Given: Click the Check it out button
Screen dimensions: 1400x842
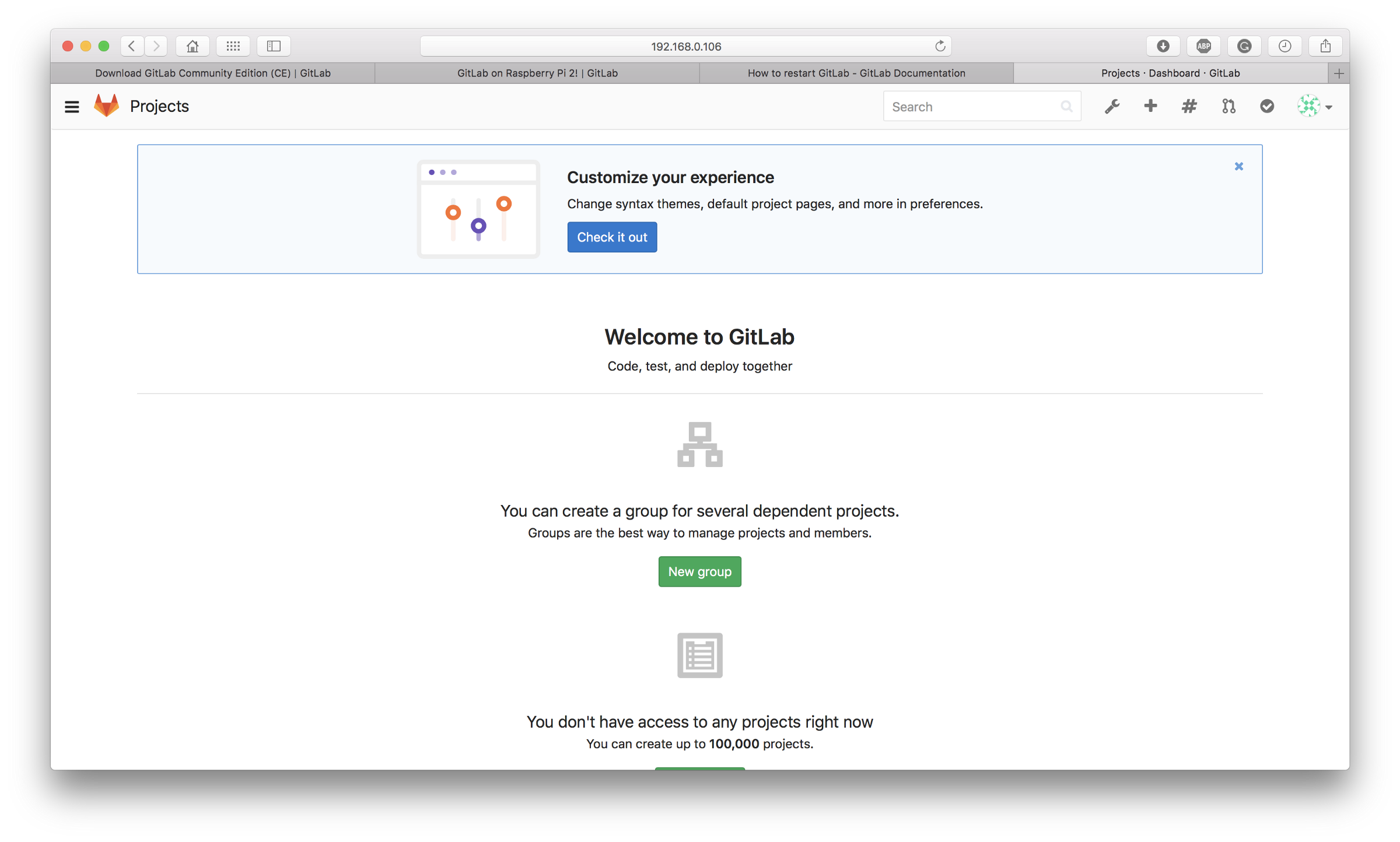Looking at the screenshot, I should click(x=612, y=237).
